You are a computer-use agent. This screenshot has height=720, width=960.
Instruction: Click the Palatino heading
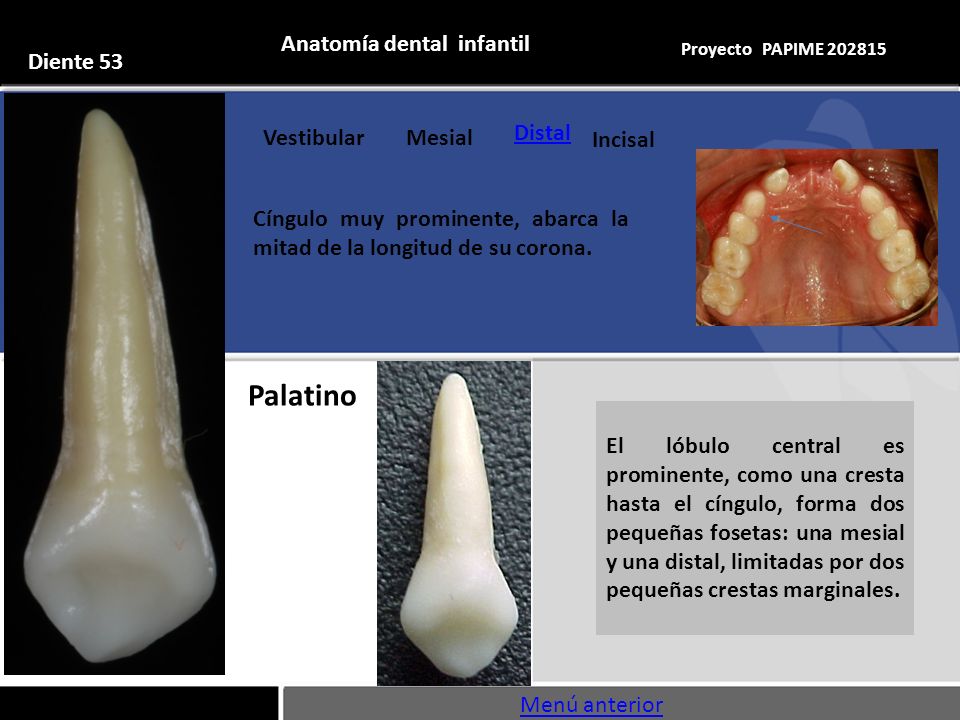(302, 396)
